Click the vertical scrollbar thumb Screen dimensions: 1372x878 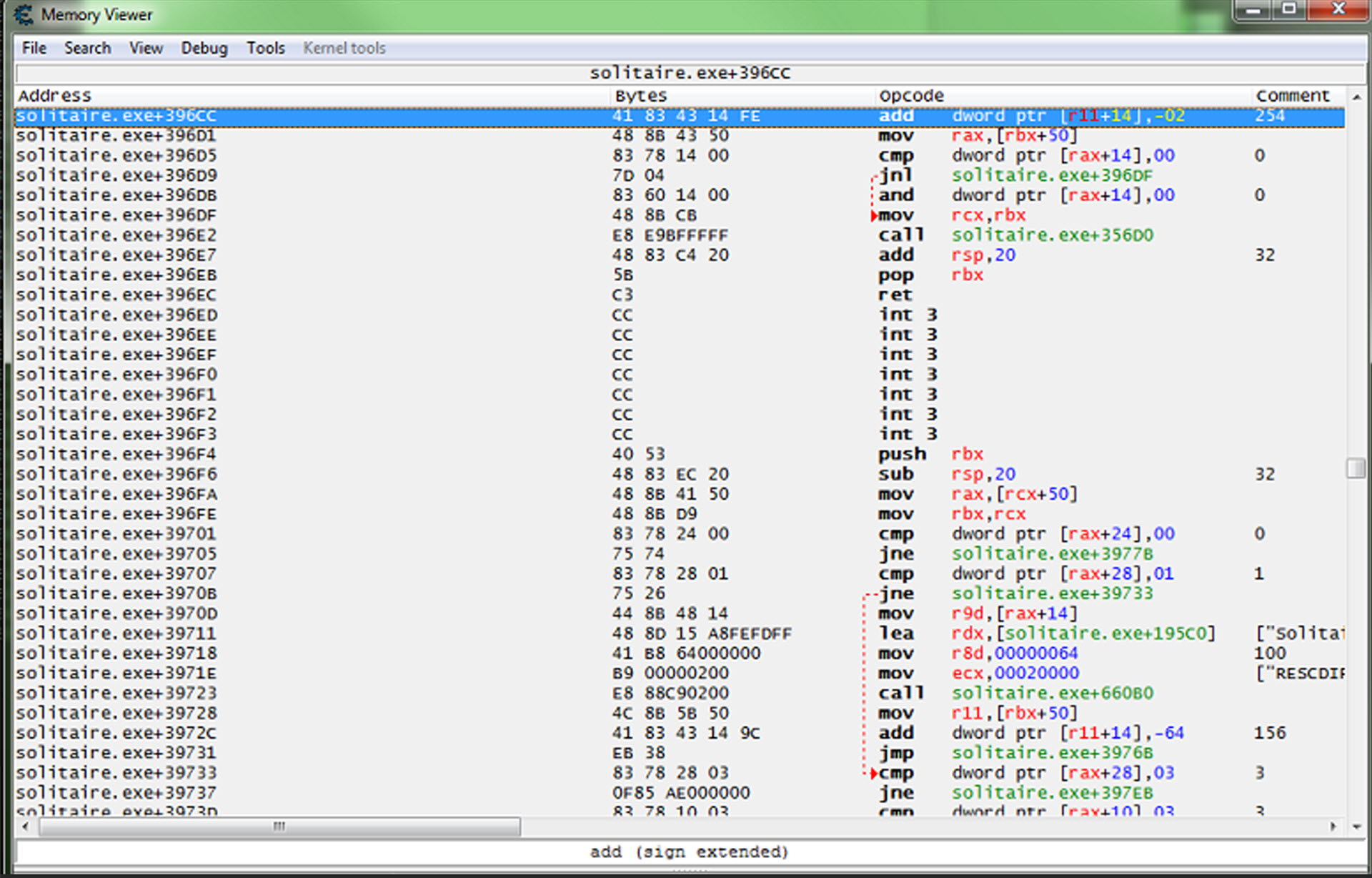click(x=1356, y=468)
